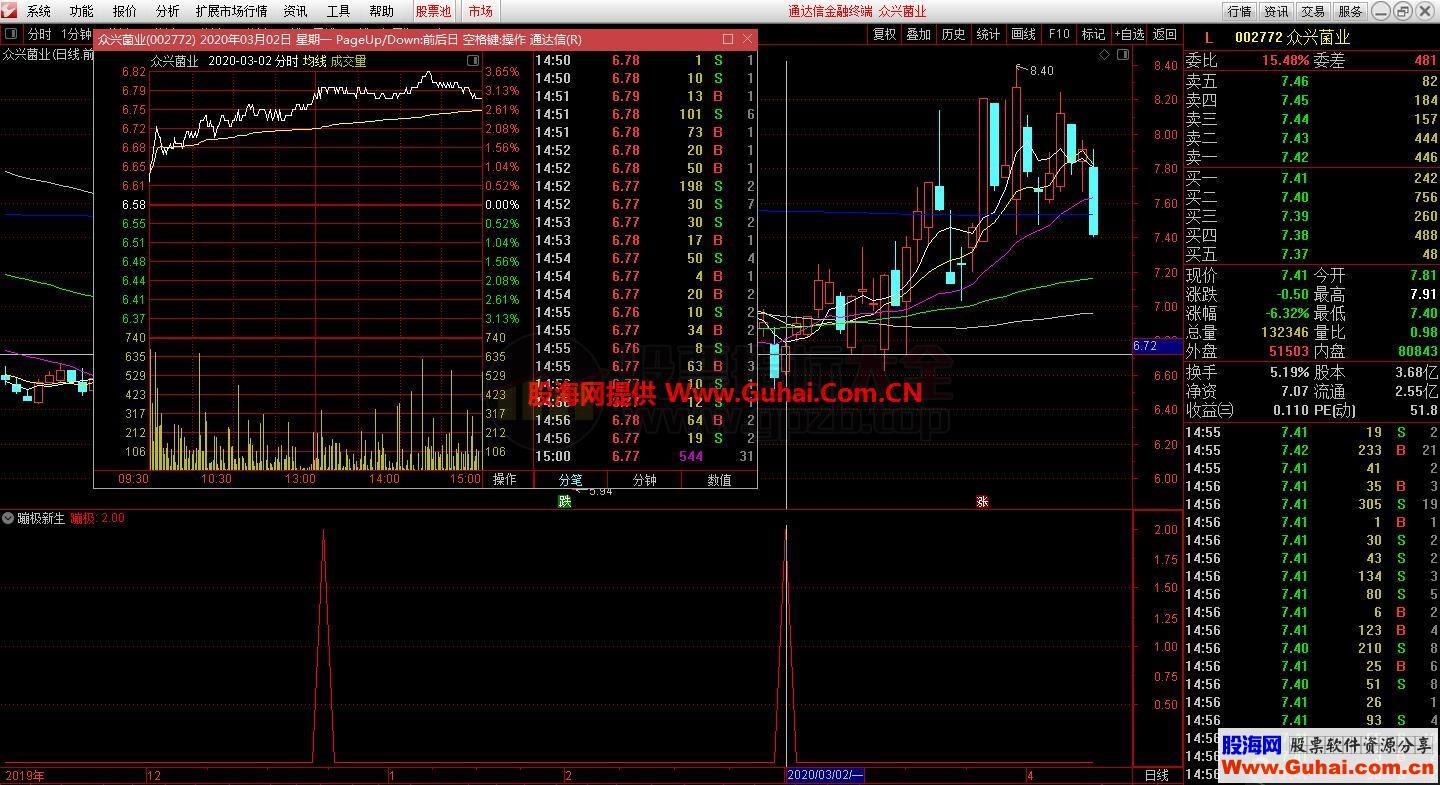Switch to 资讯 button at top right
The width and height of the screenshot is (1440, 785).
(1276, 11)
